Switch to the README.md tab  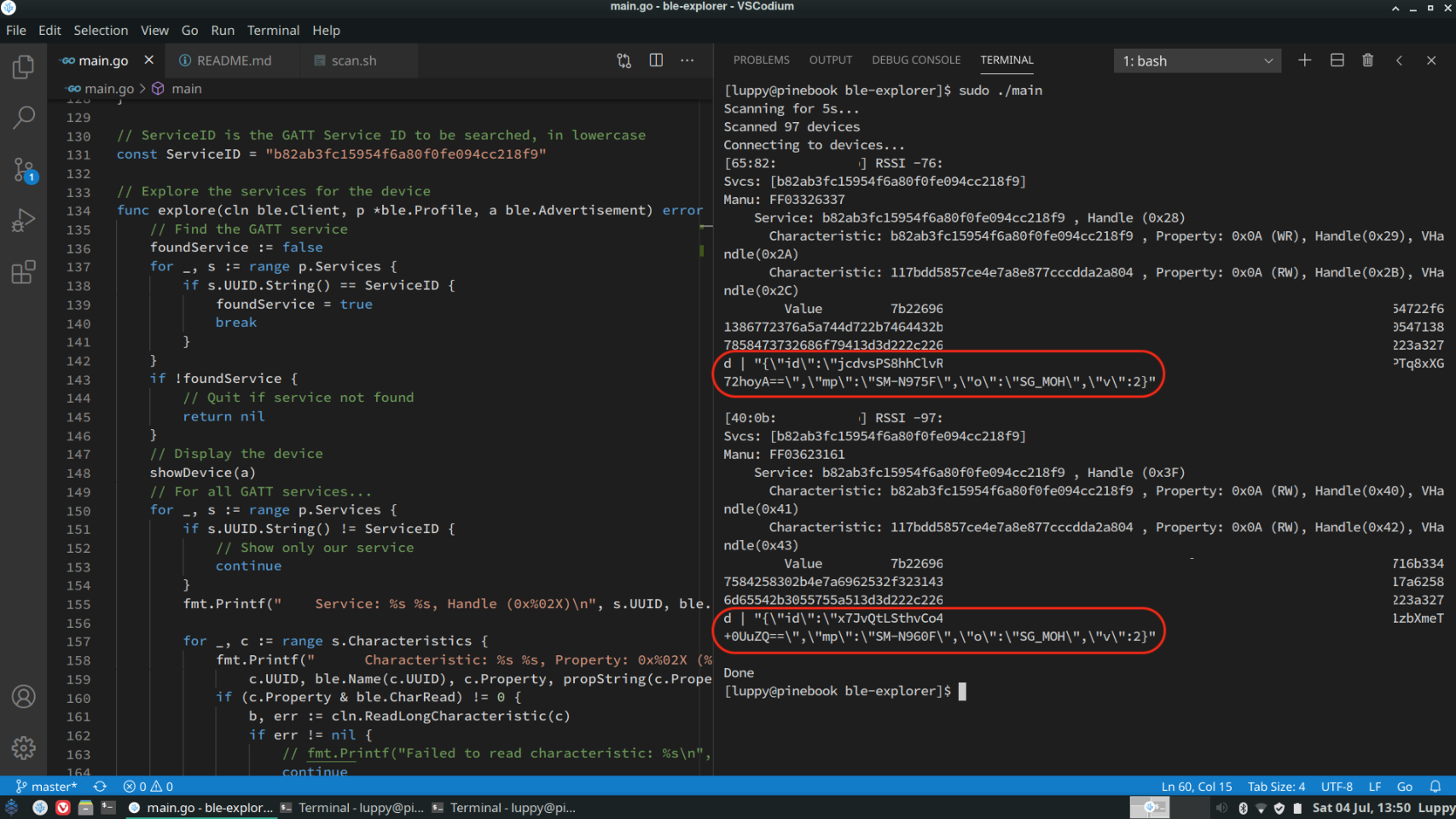233,61
